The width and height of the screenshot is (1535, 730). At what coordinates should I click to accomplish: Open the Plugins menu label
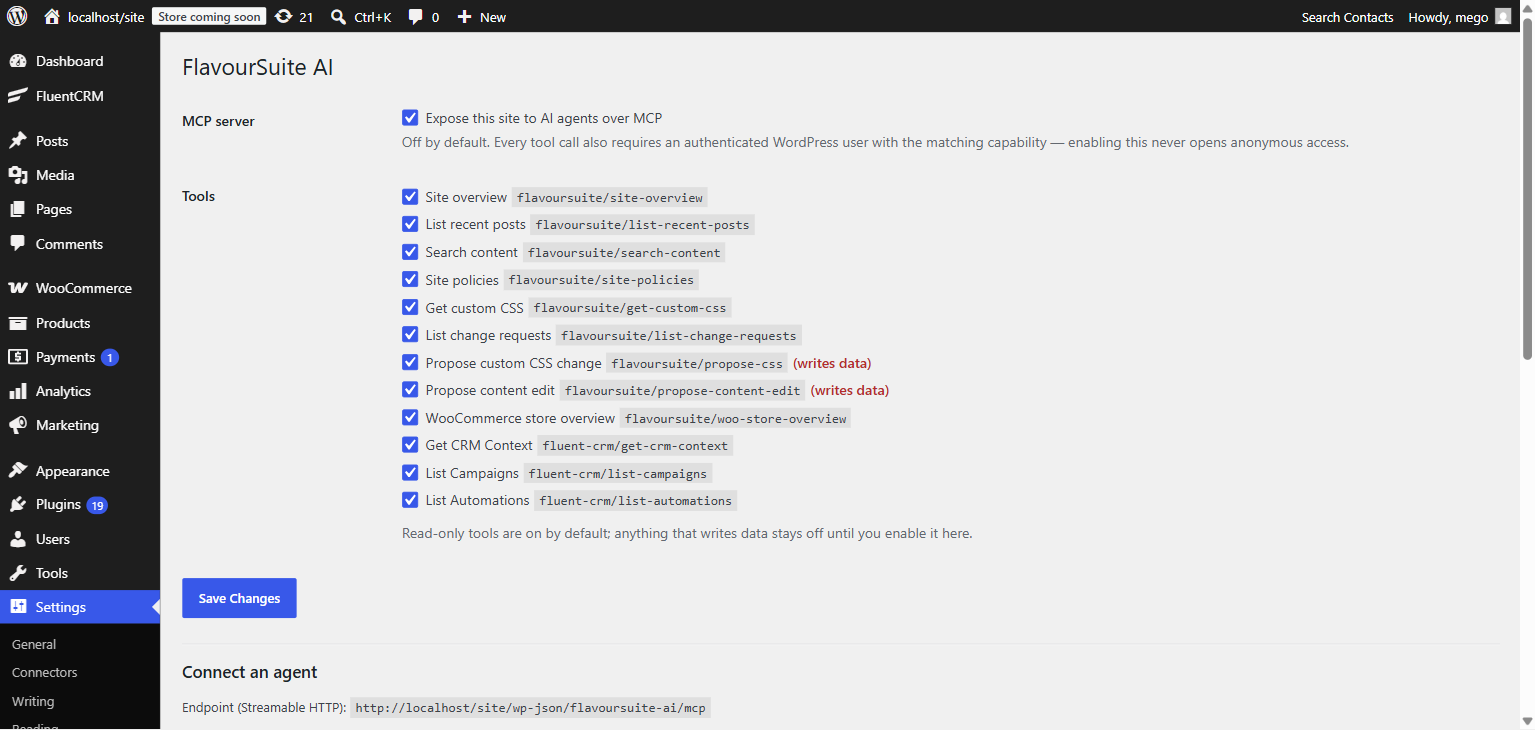[58, 504]
